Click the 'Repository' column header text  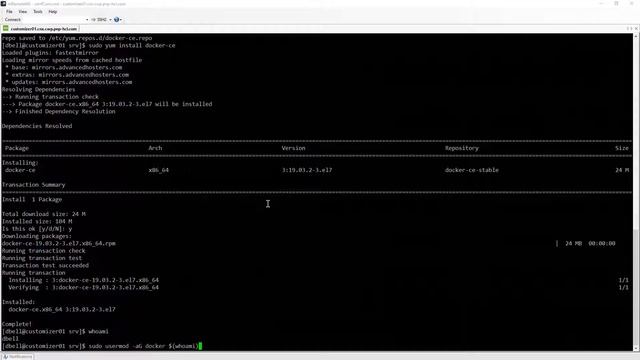point(462,148)
